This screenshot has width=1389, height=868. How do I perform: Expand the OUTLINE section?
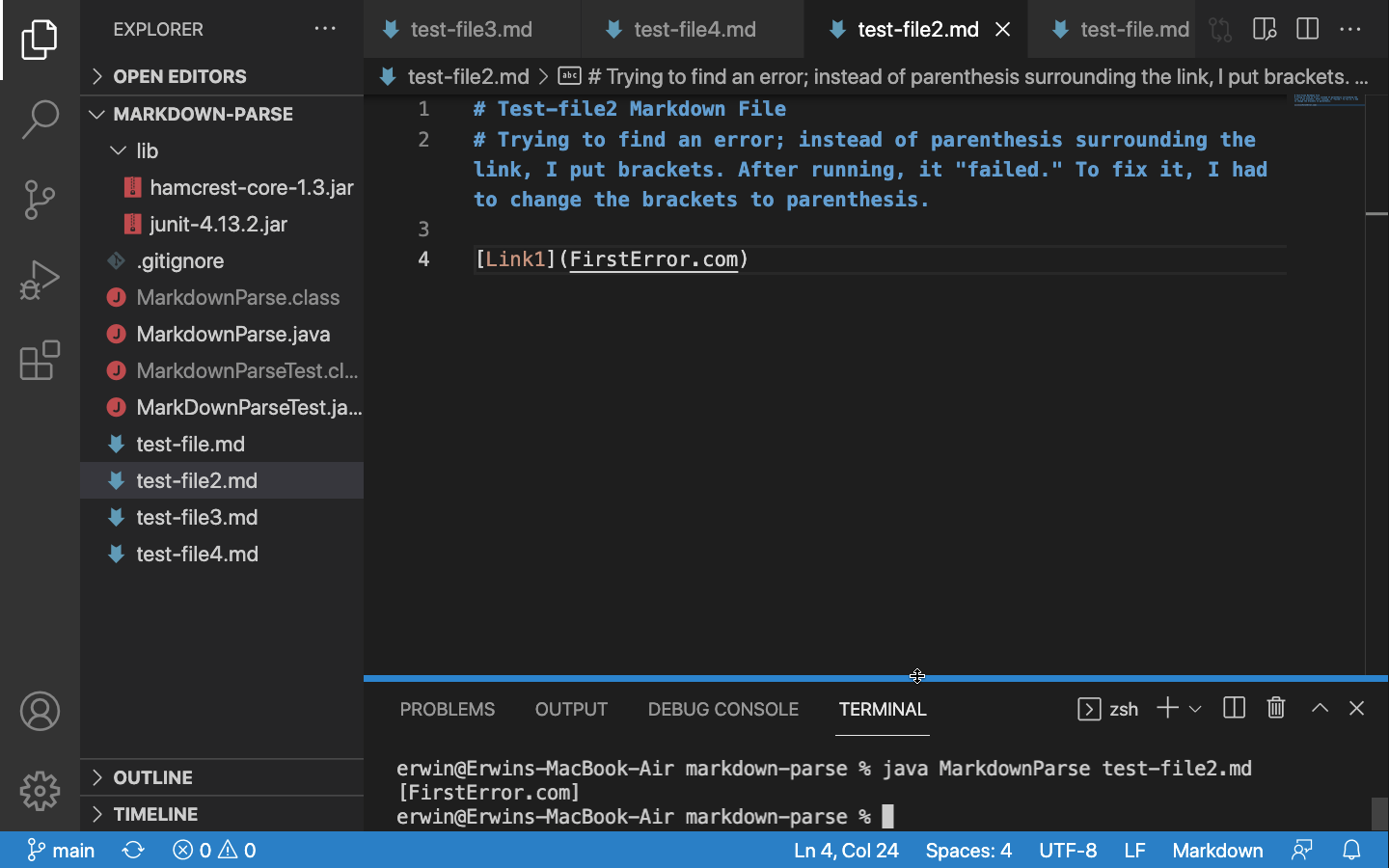coord(222,777)
